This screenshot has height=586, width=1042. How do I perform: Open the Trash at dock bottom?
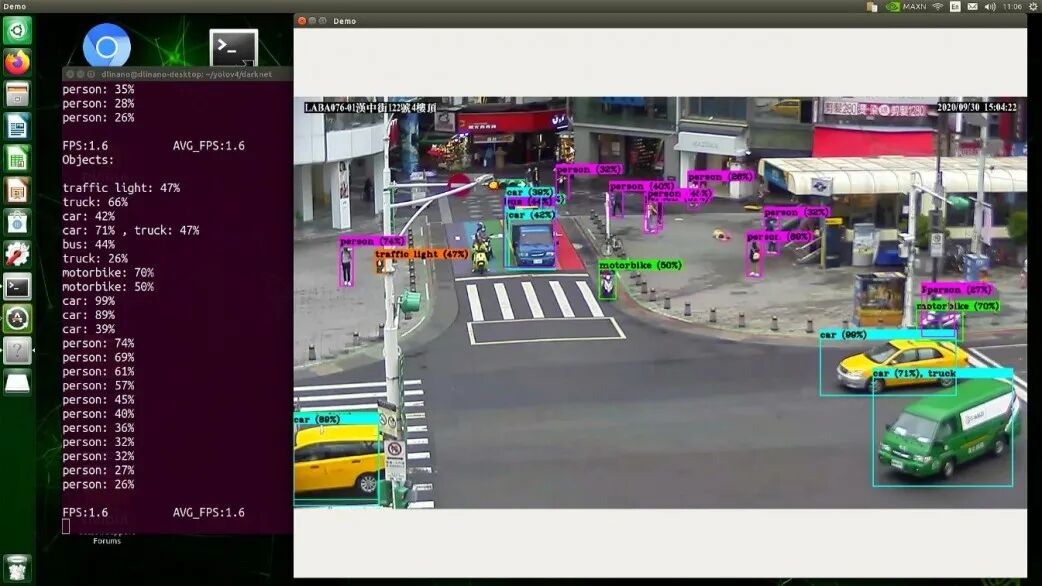17,568
